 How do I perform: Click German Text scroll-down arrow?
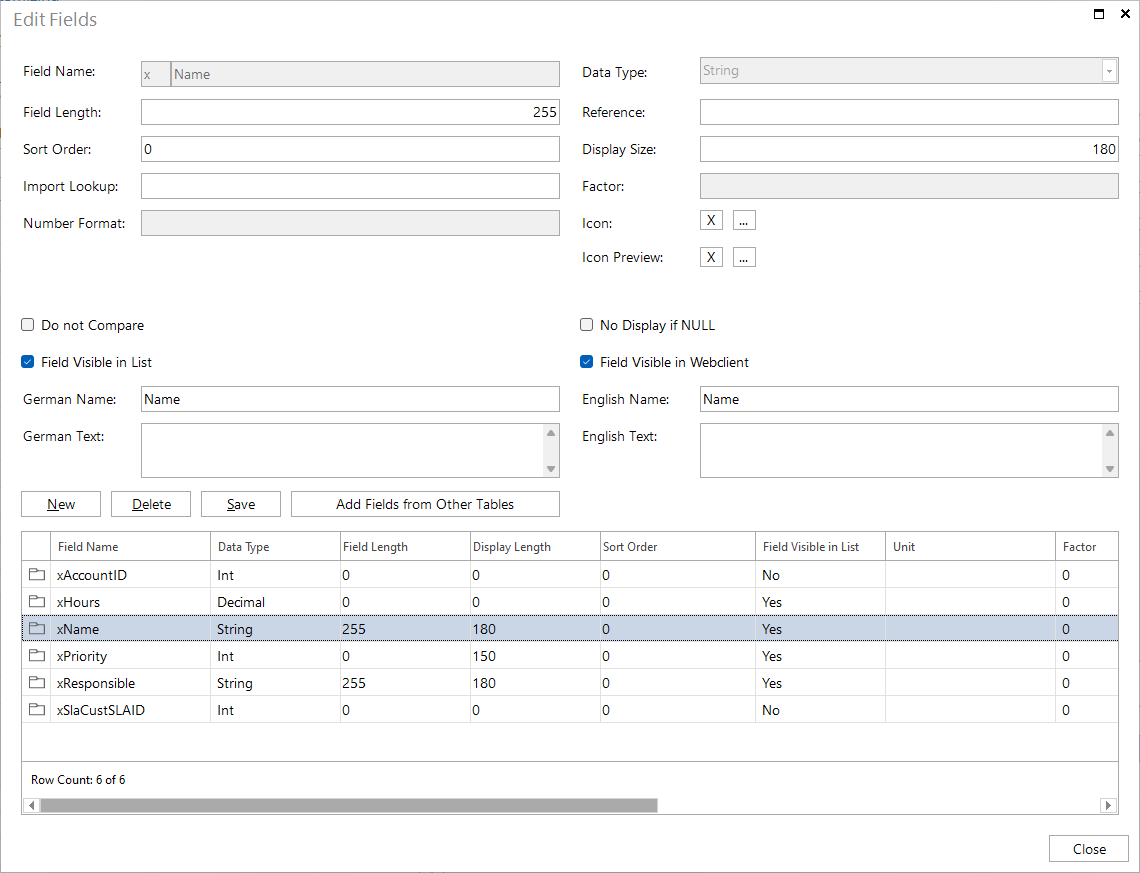551,469
